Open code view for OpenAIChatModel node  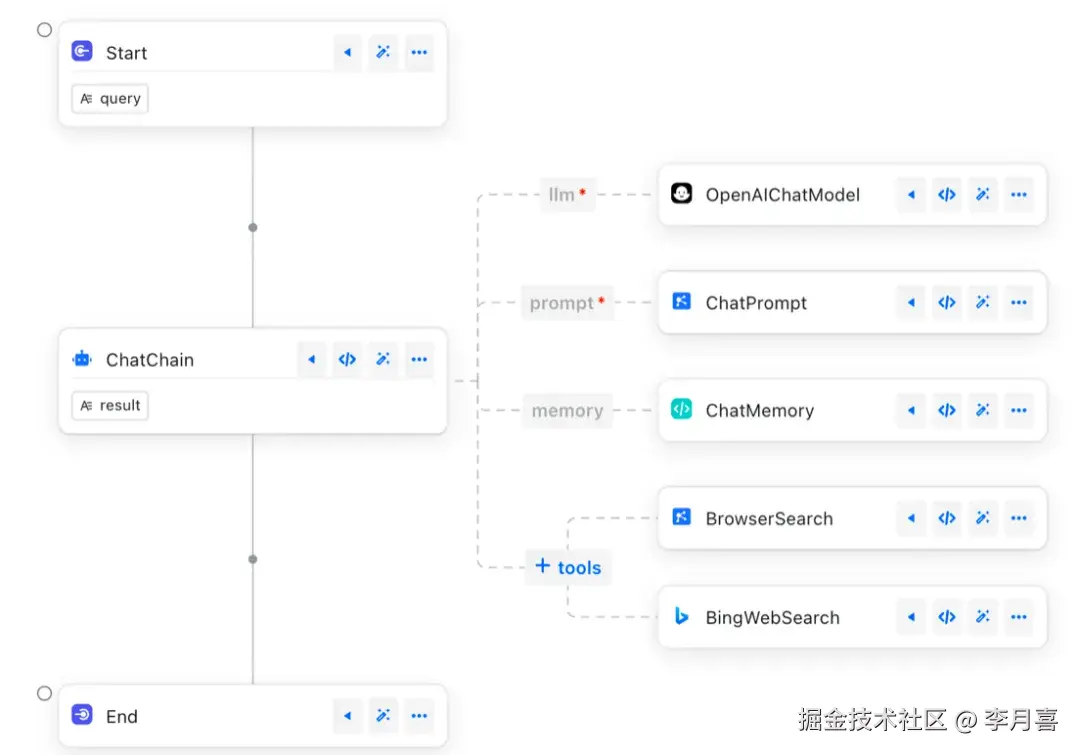click(947, 195)
